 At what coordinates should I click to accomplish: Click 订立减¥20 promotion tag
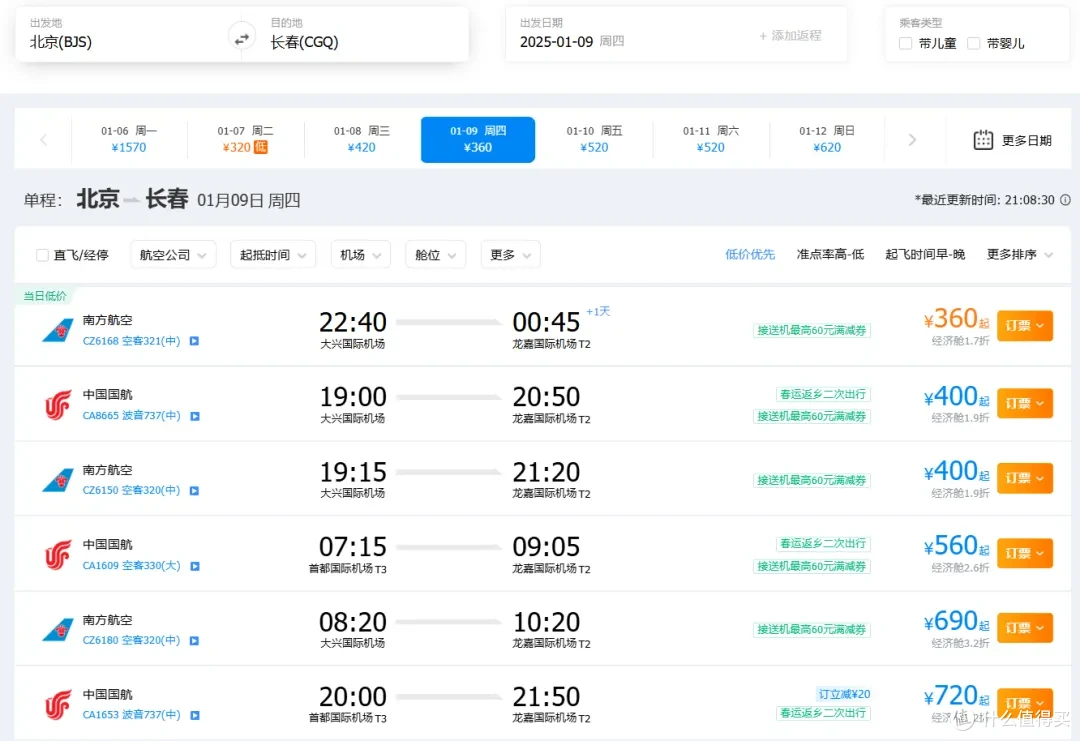click(844, 694)
